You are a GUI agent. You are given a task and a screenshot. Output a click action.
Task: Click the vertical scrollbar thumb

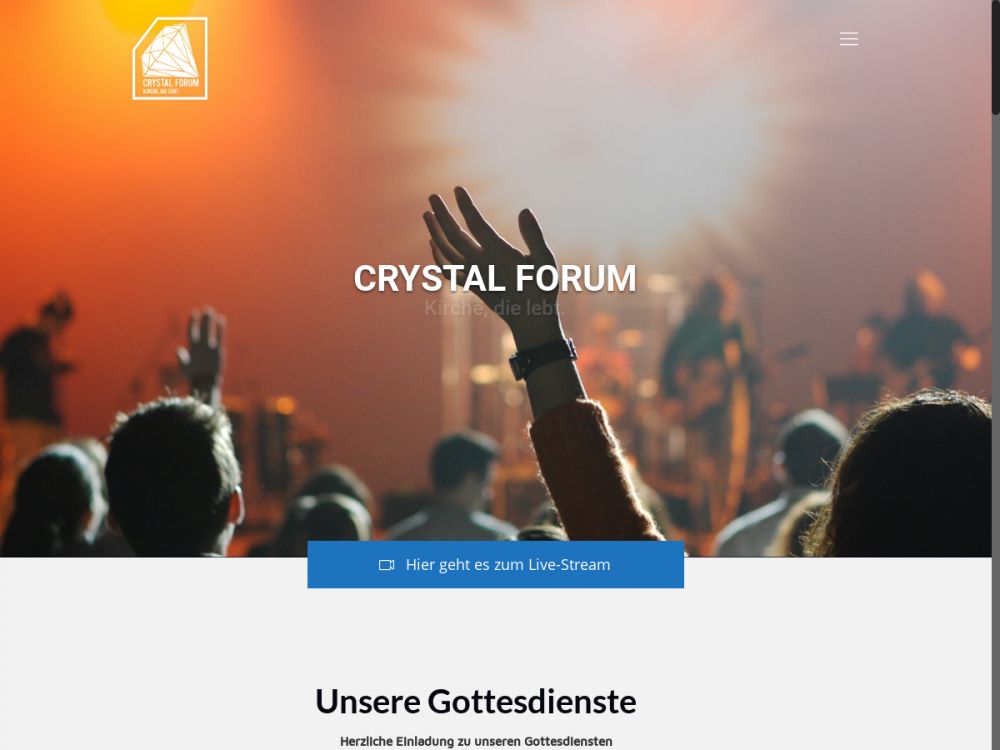tap(996, 57)
